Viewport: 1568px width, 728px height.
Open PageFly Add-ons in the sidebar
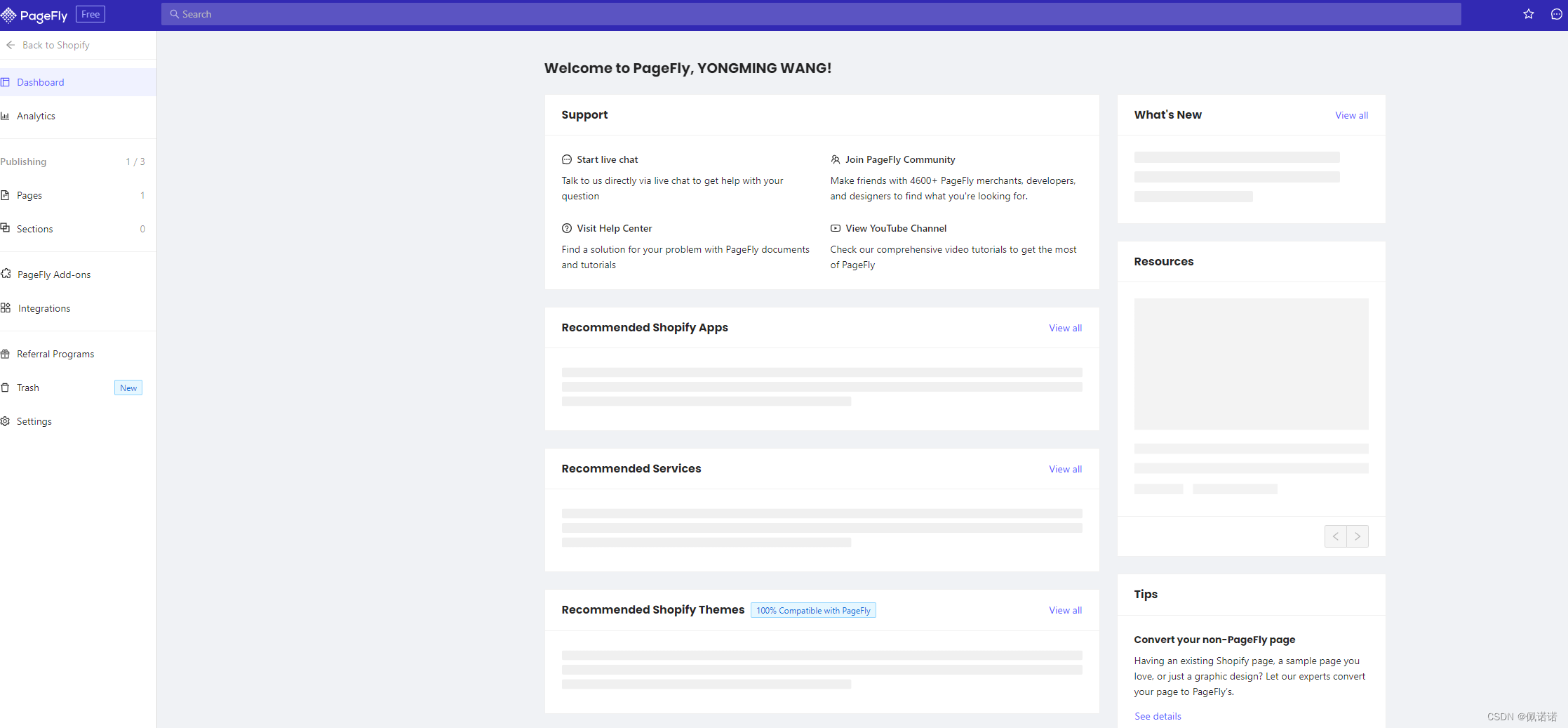coord(78,274)
